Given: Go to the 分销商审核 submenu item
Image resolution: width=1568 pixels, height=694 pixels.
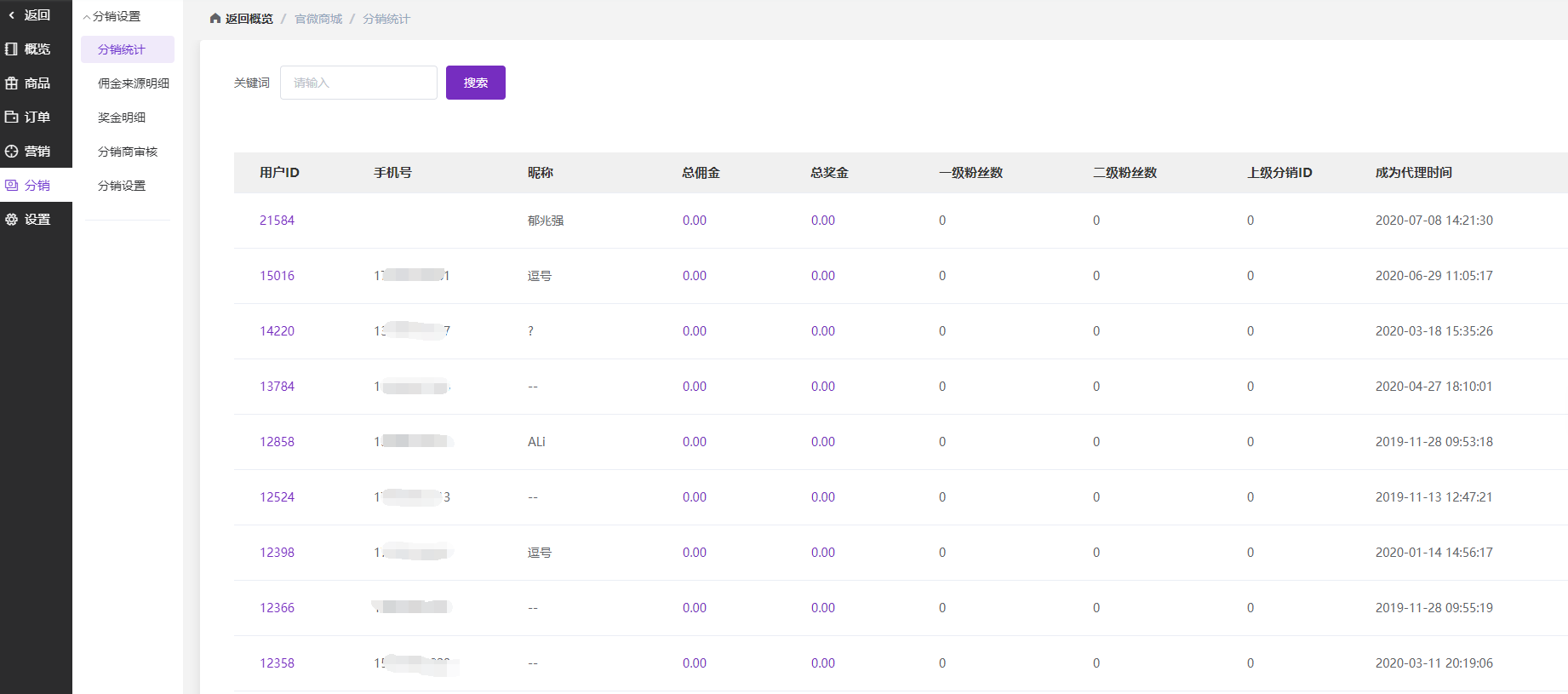Looking at the screenshot, I should point(128,152).
